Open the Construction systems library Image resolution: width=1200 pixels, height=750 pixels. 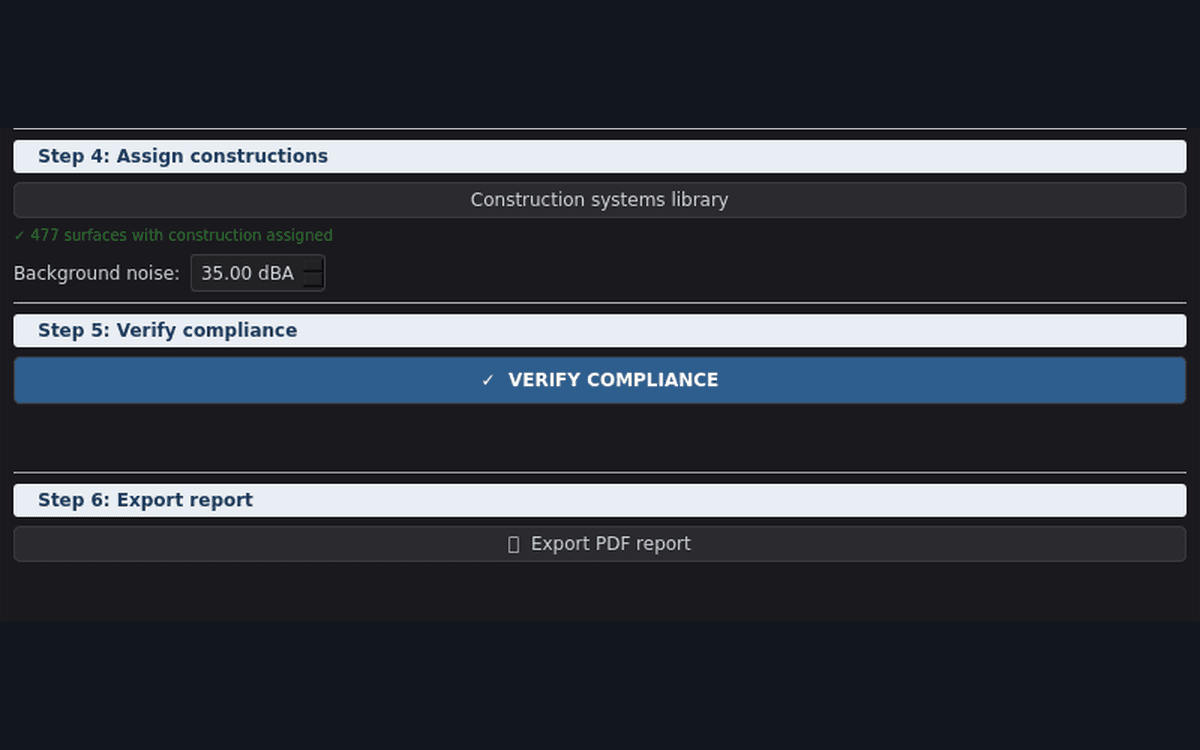tap(600, 200)
